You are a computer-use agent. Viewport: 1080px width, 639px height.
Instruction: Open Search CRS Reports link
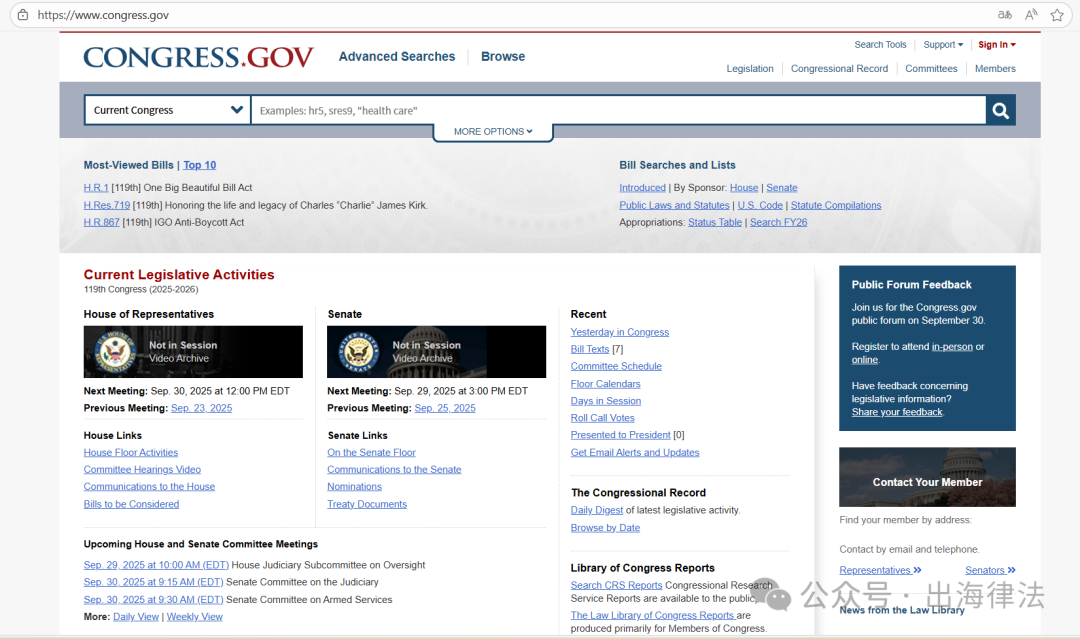pos(616,585)
